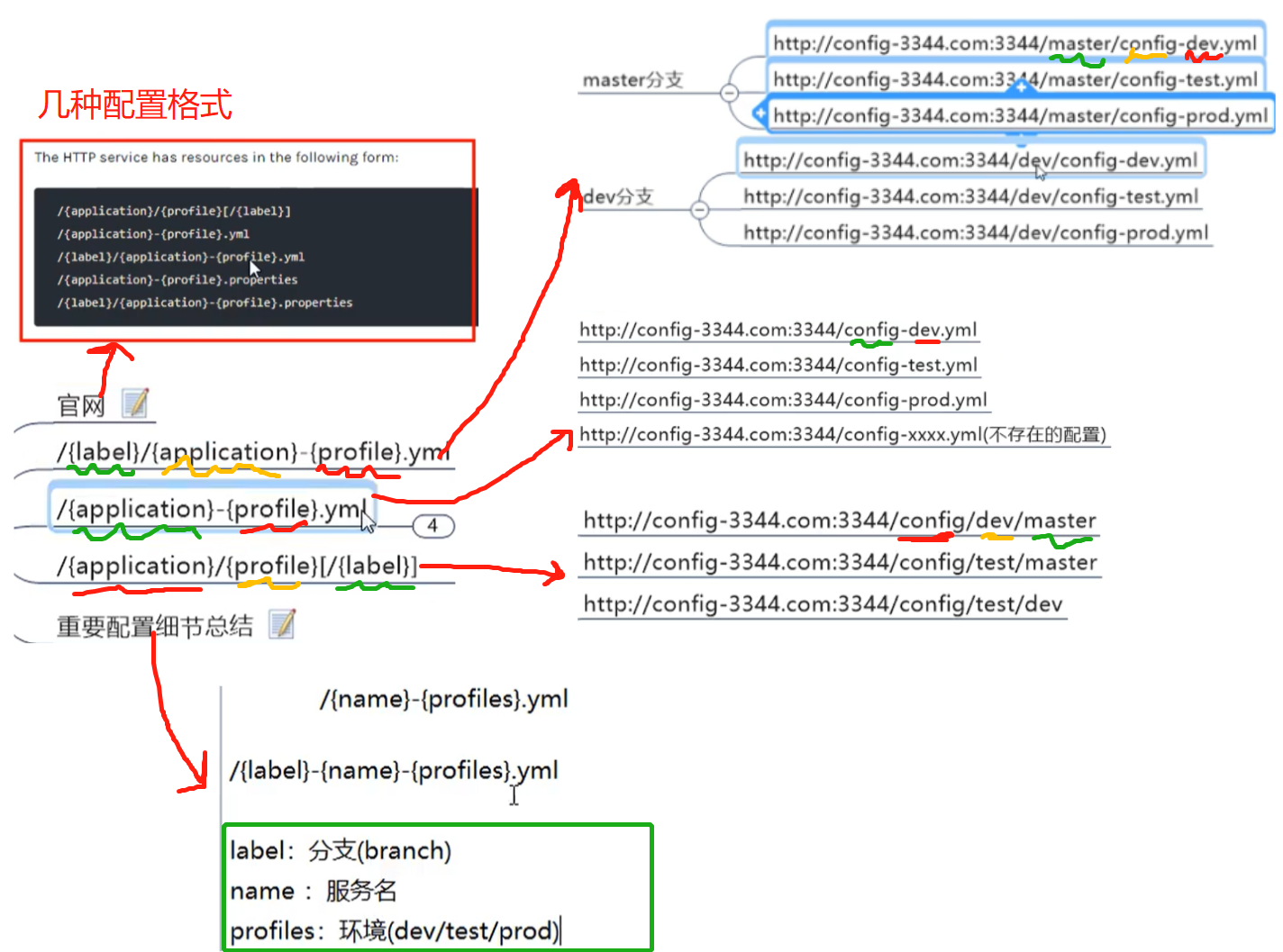Select the 重要配置细节总结 node
This screenshot has height=952, width=1283.
tap(155, 626)
